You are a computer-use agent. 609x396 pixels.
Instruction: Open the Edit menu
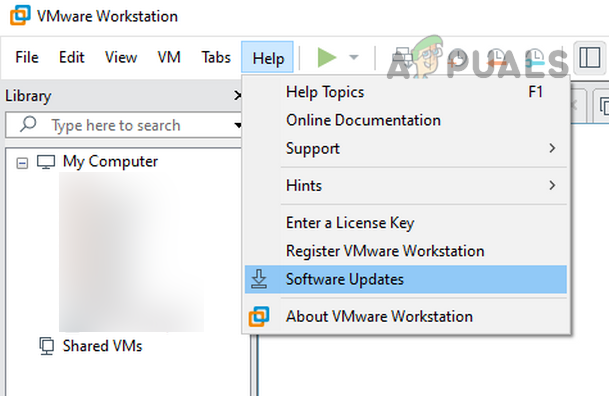click(71, 57)
